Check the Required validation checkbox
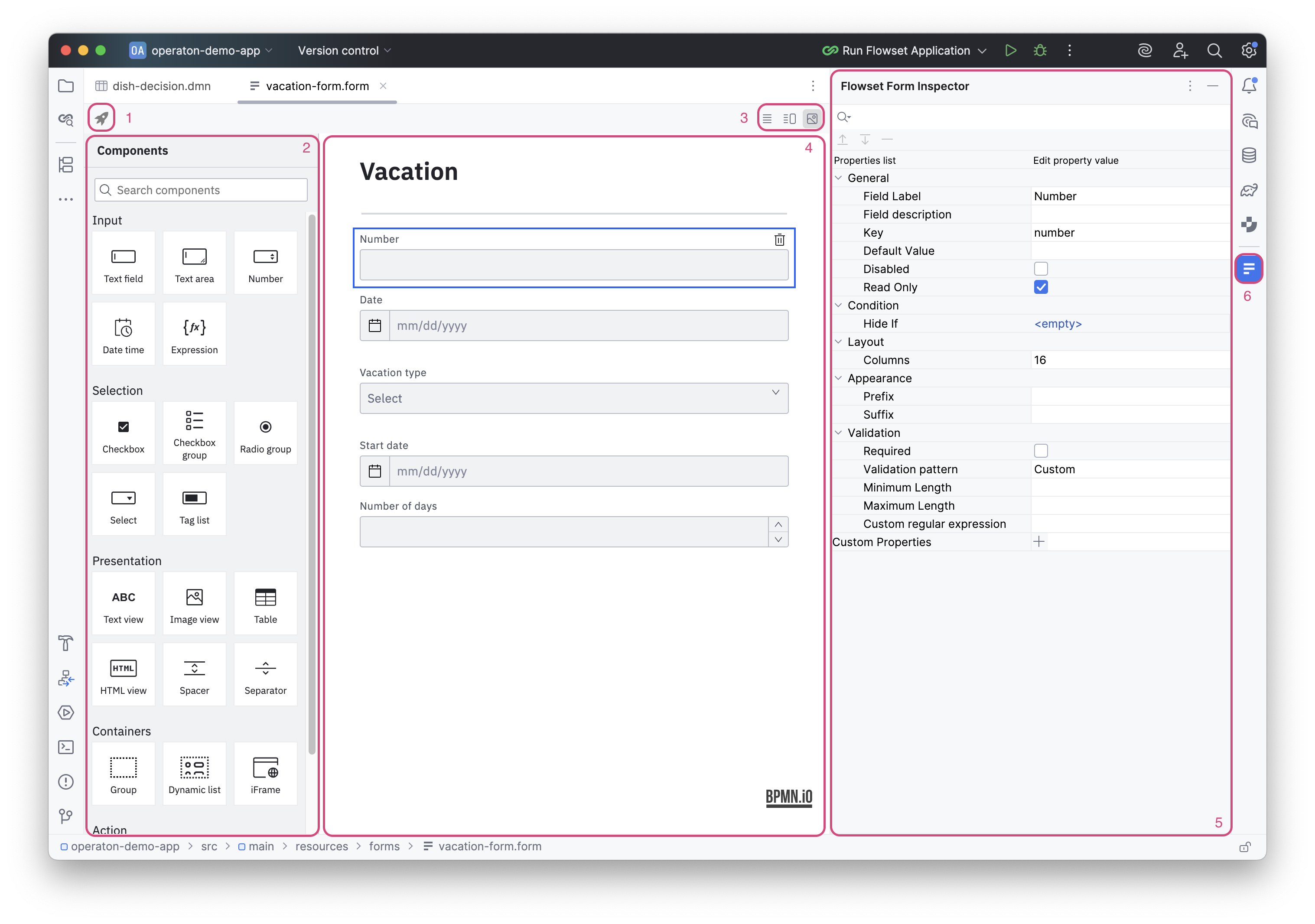This screenshot has height=924, width=1315. [1041, 451]
